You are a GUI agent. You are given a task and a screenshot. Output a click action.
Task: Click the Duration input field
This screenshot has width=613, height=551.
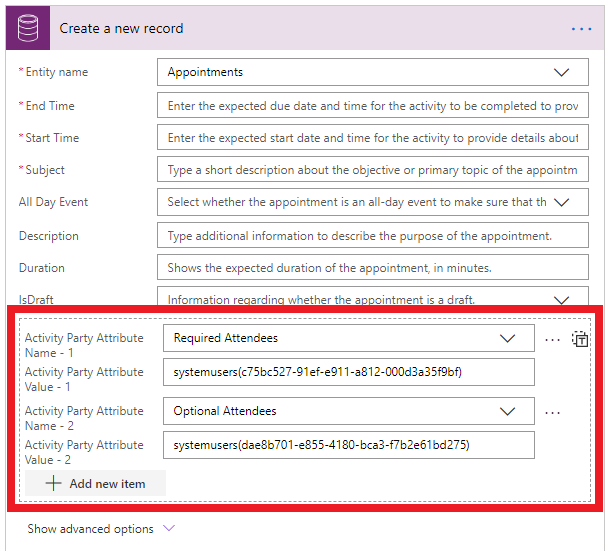(372, 268)
